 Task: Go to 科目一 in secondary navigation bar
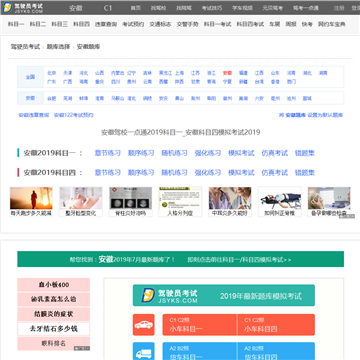point(16,24)
